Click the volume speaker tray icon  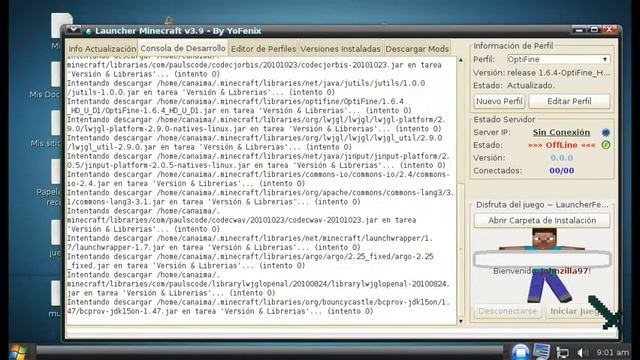click(582, 352)
